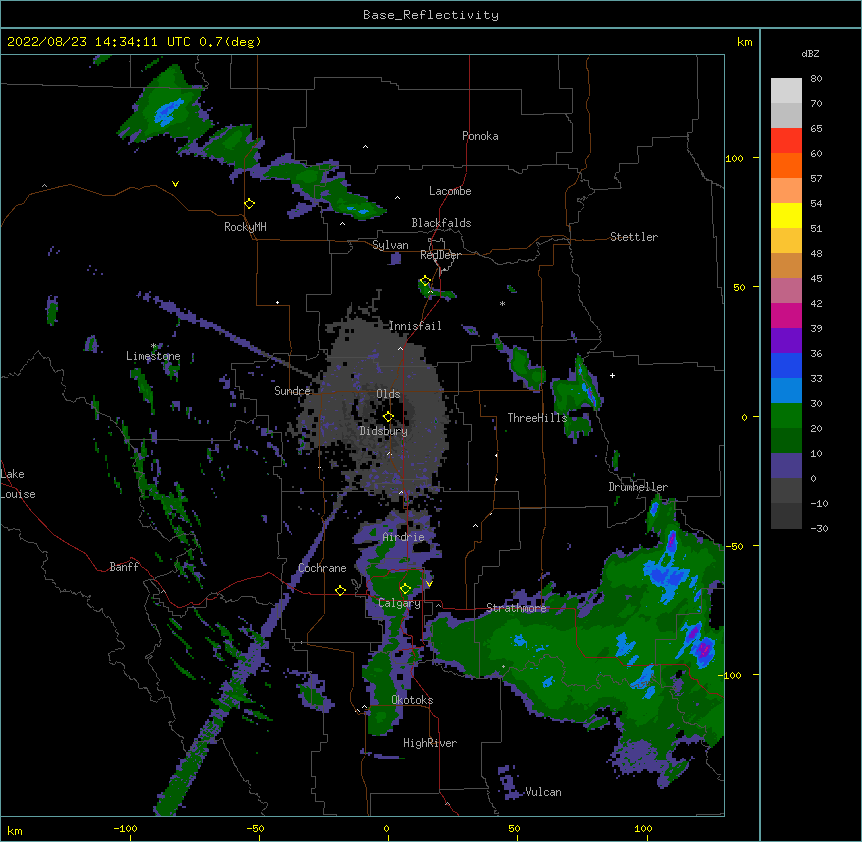The image size is (862, 842).
Task: Select the Cochrane label
Action: [322, 568]
